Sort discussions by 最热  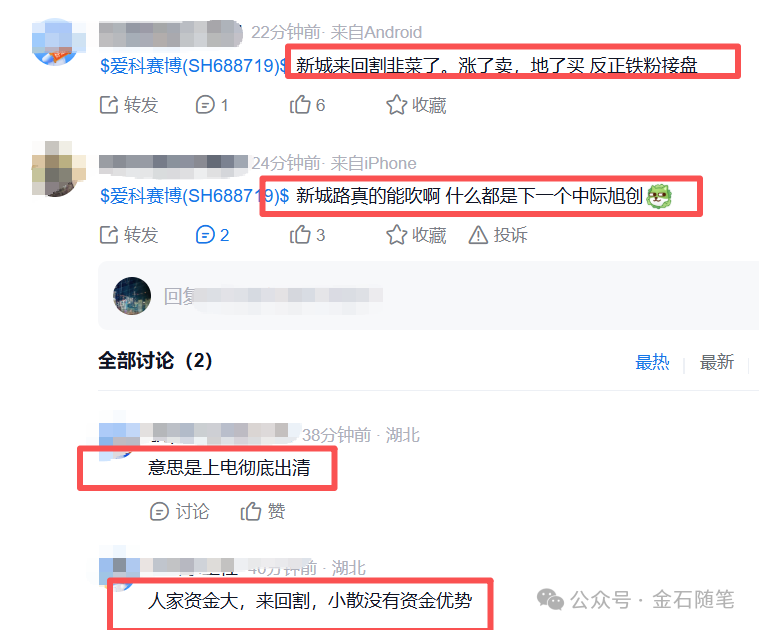[x=652, y=362]
